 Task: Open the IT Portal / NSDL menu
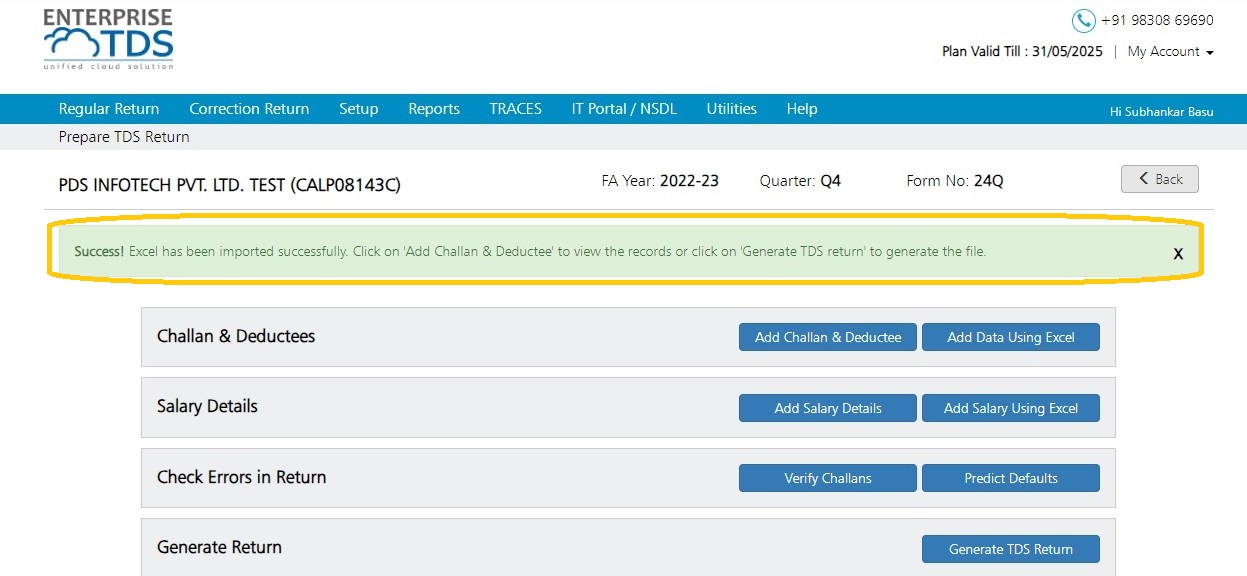[x=624, y=109]
